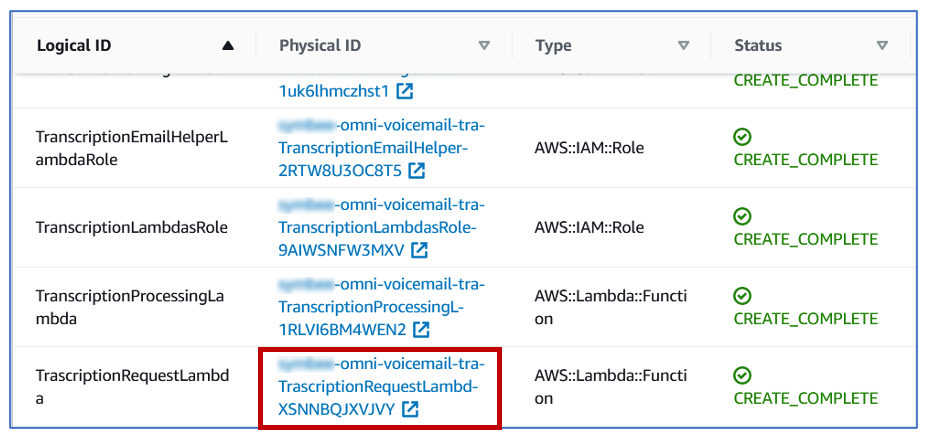Image resolution: width=927 pixels, height=439 pixels.
Task: Sort by Status column arrow
Action: [883, 45]
